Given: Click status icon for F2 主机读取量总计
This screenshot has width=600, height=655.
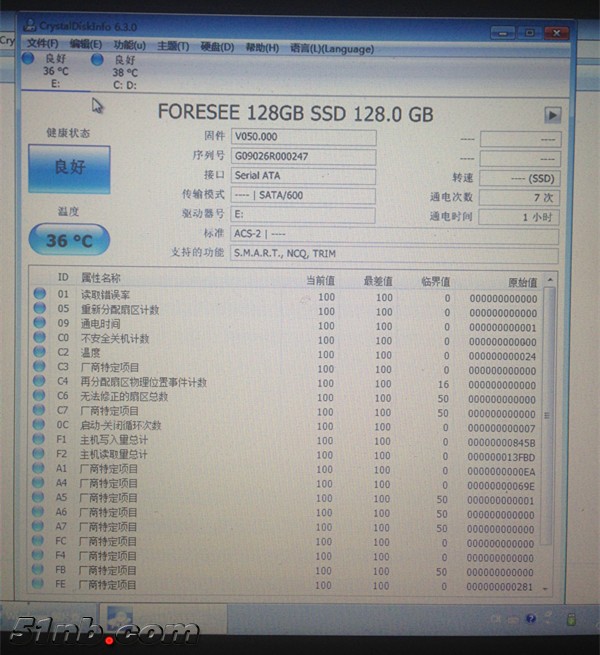Looking at the screenshot, I should pos(38,453).
